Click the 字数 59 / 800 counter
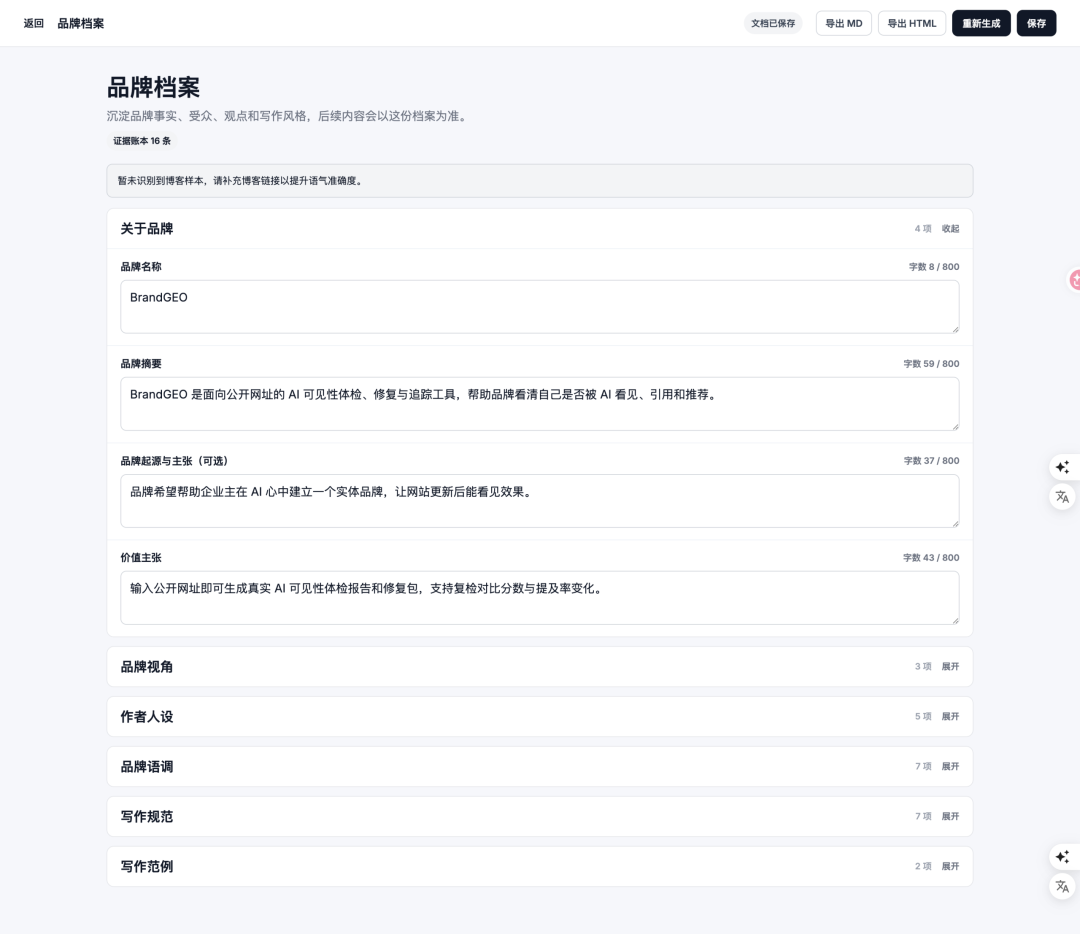 point(931,364)
